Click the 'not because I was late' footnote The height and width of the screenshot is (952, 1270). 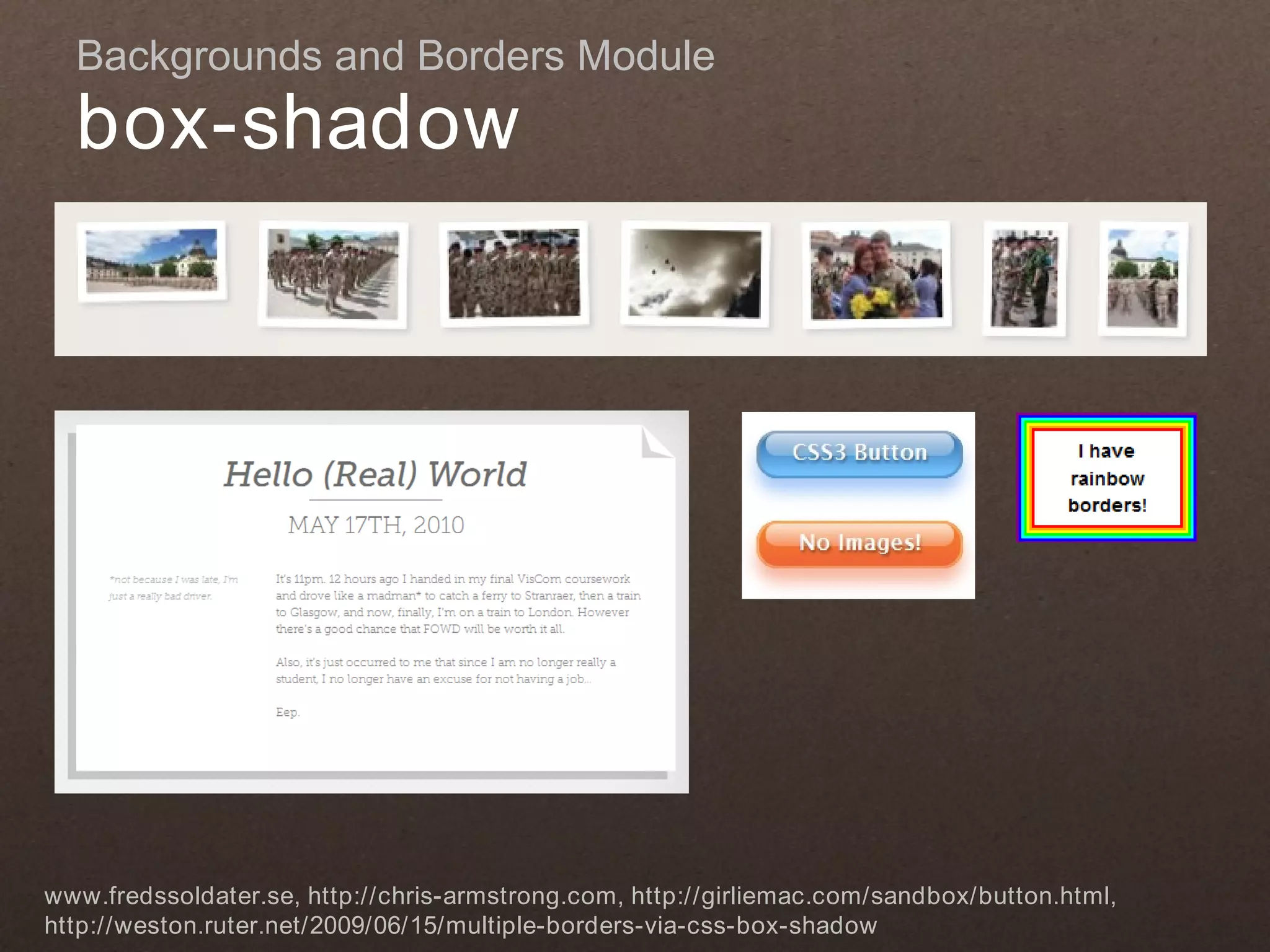174,588
